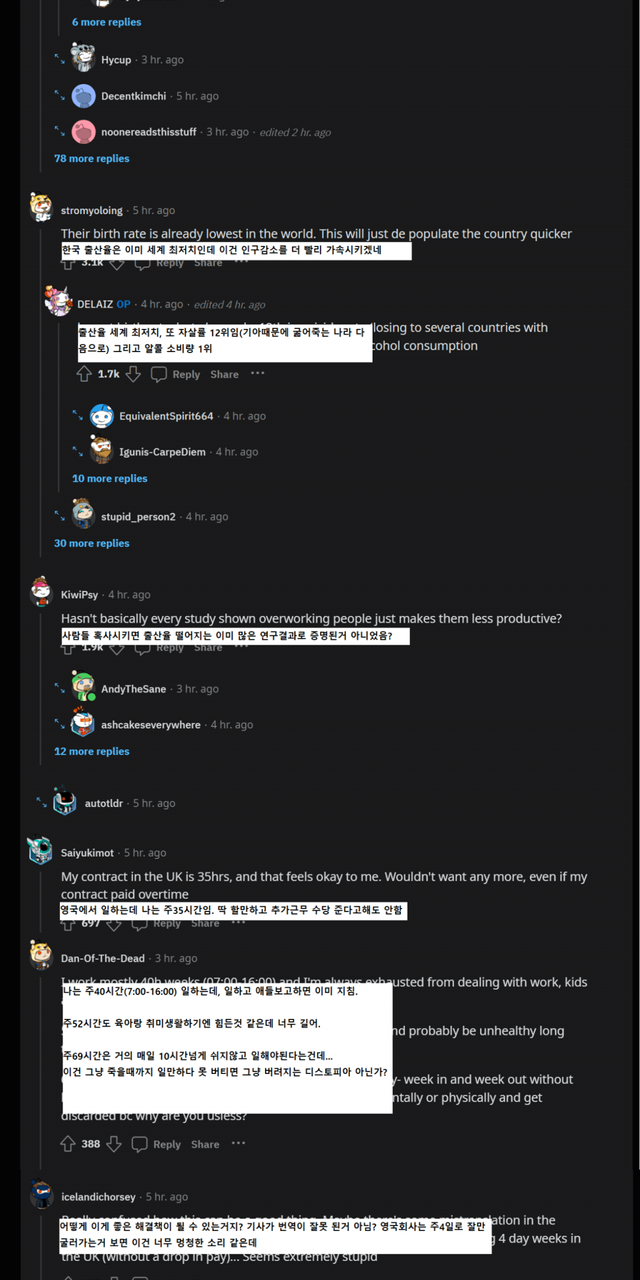The height and width of the screenshot is (1280, 640).
Task: Upvote DELAIZ's comment with 1.7k points
Action: (x=84, y=374)
